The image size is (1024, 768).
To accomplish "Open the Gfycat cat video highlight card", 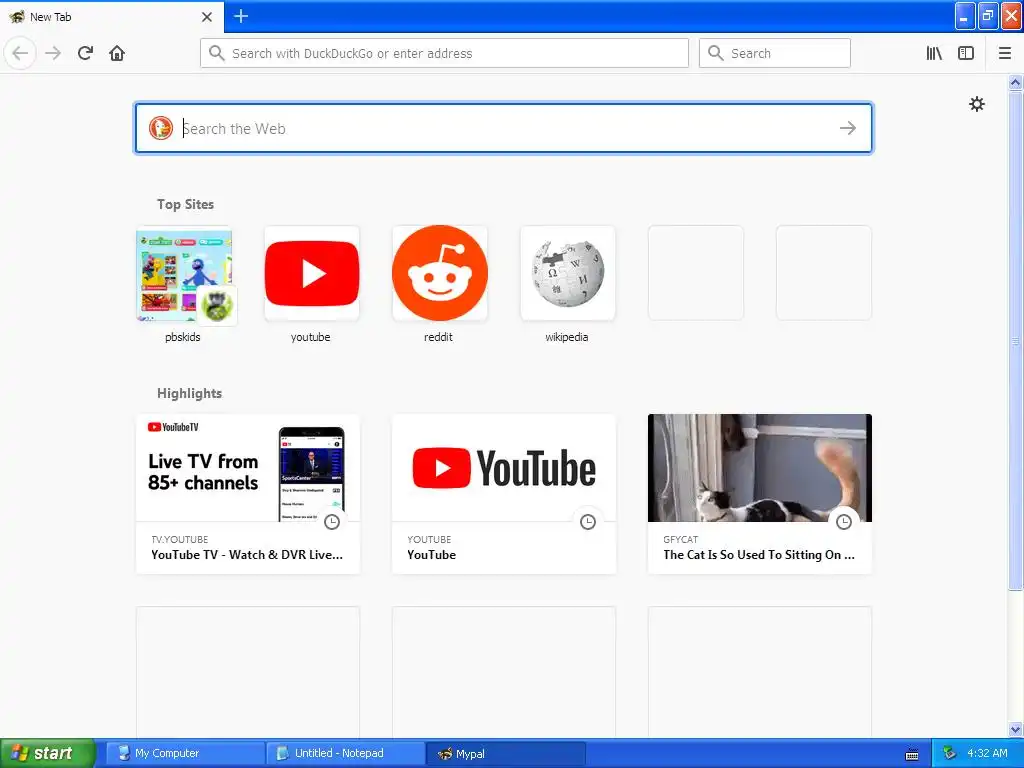I will (x=760, y=494).
